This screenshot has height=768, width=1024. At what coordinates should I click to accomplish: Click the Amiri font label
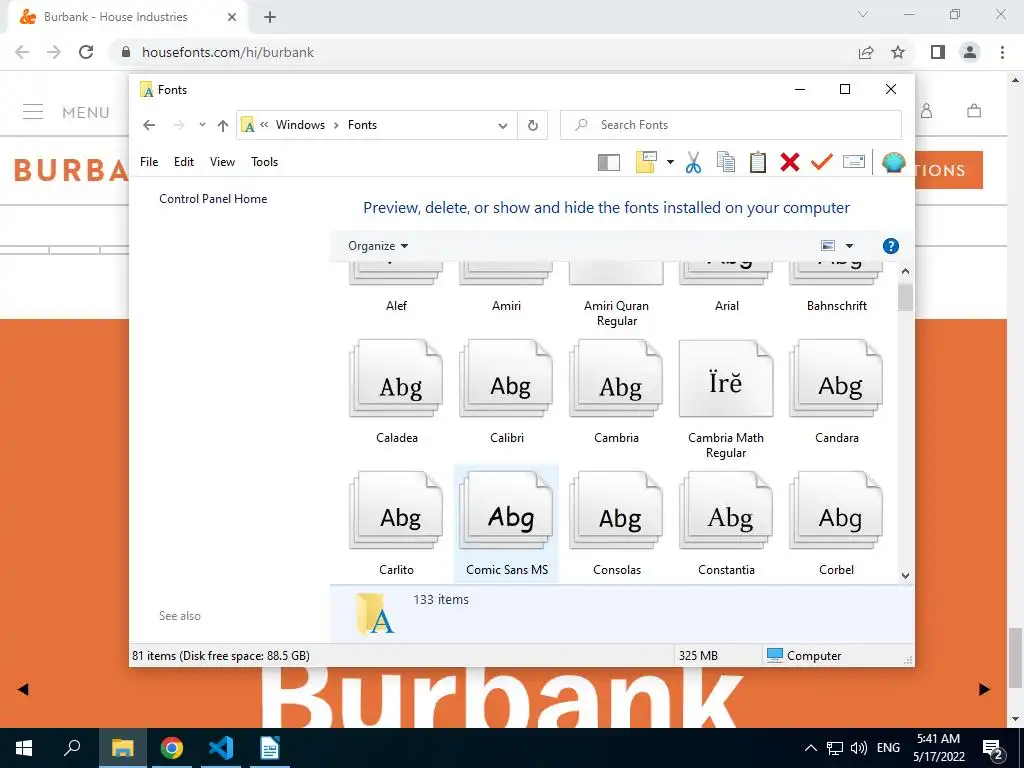click(506, 306)
